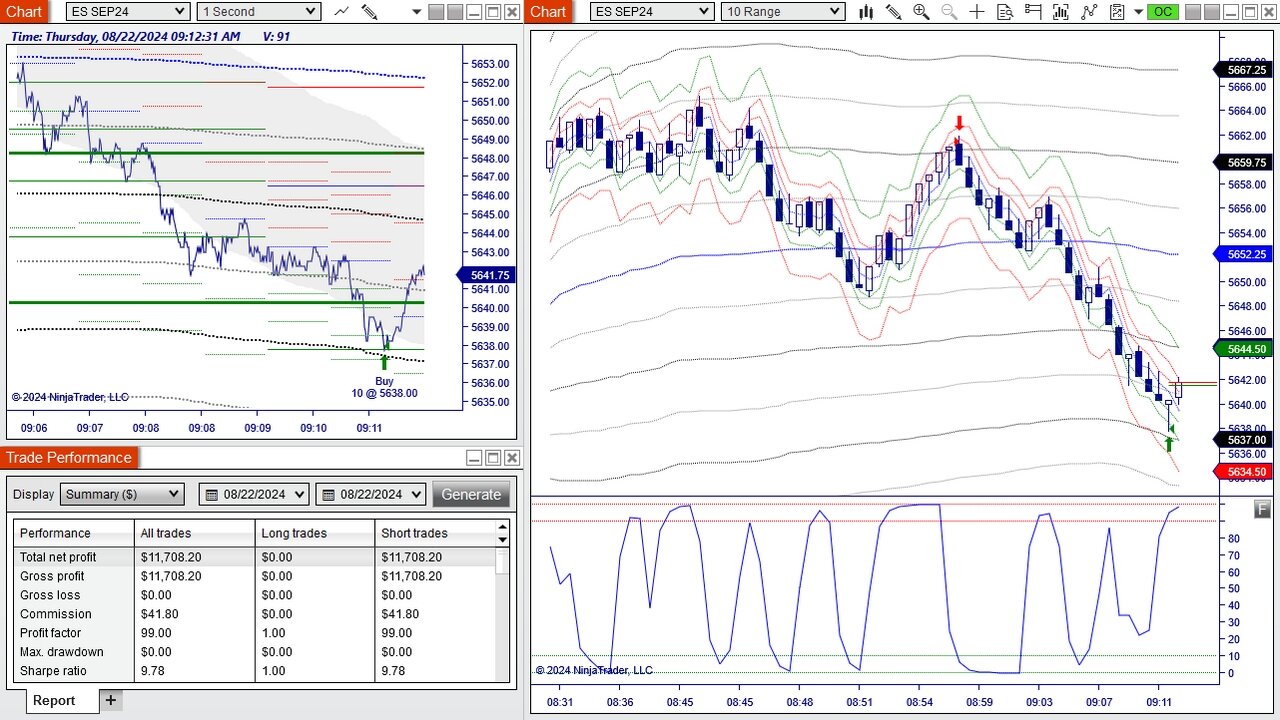
Task: Maximize the Trade Performance window
Action: [493, 458]
